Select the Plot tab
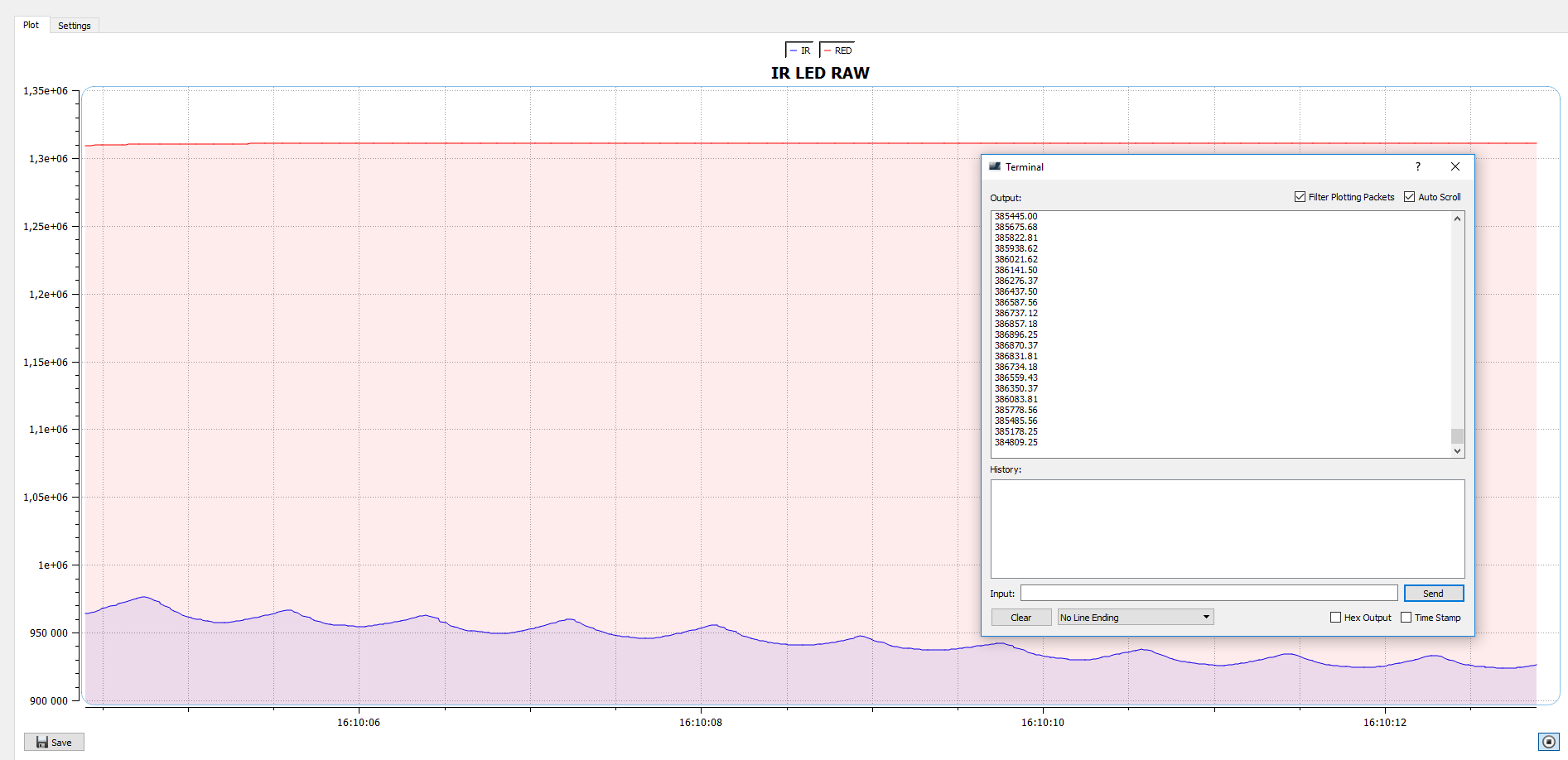1568x760 pixels. [31, 25]
